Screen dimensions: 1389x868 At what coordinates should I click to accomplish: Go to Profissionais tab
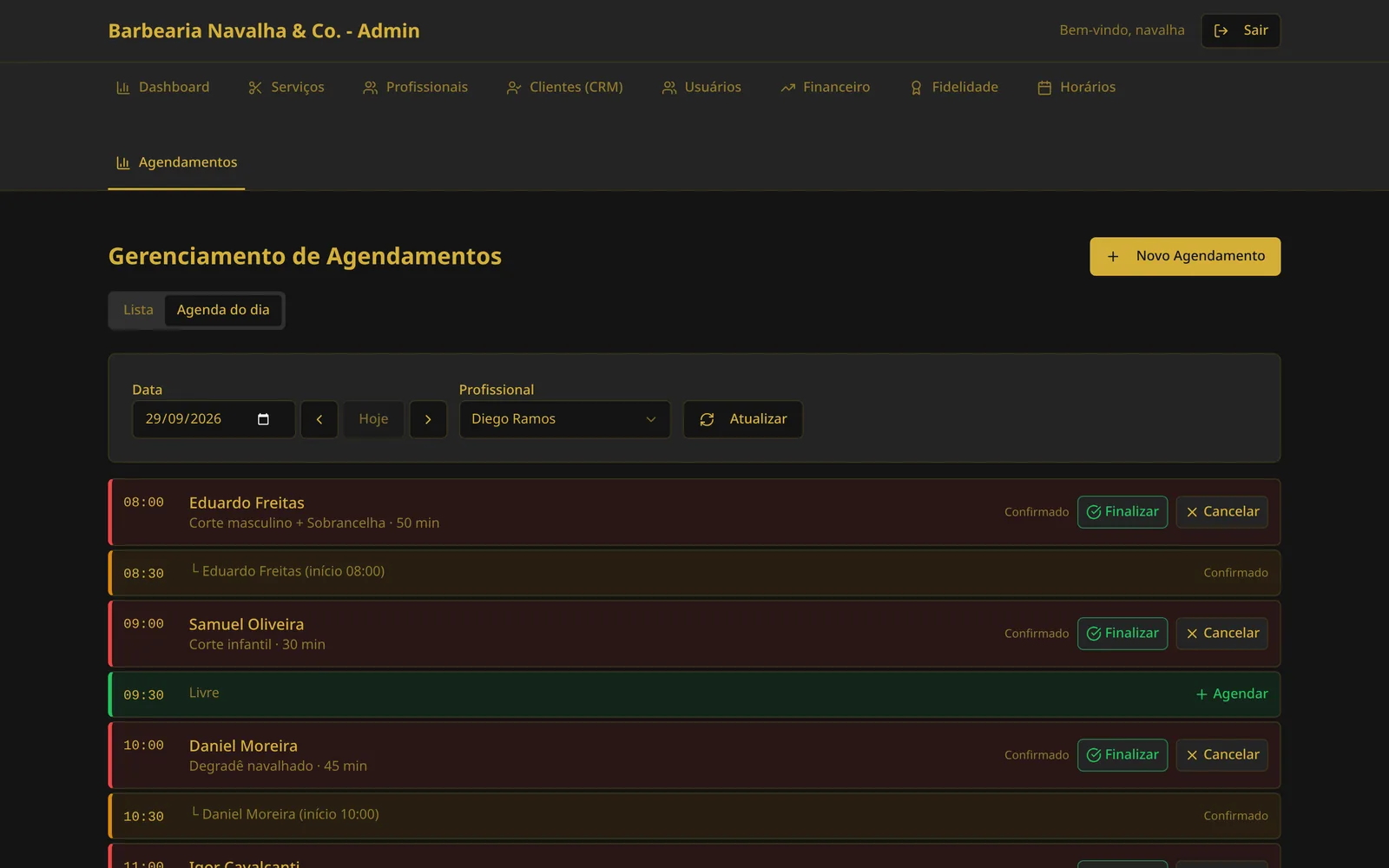[x=415, y=87]
